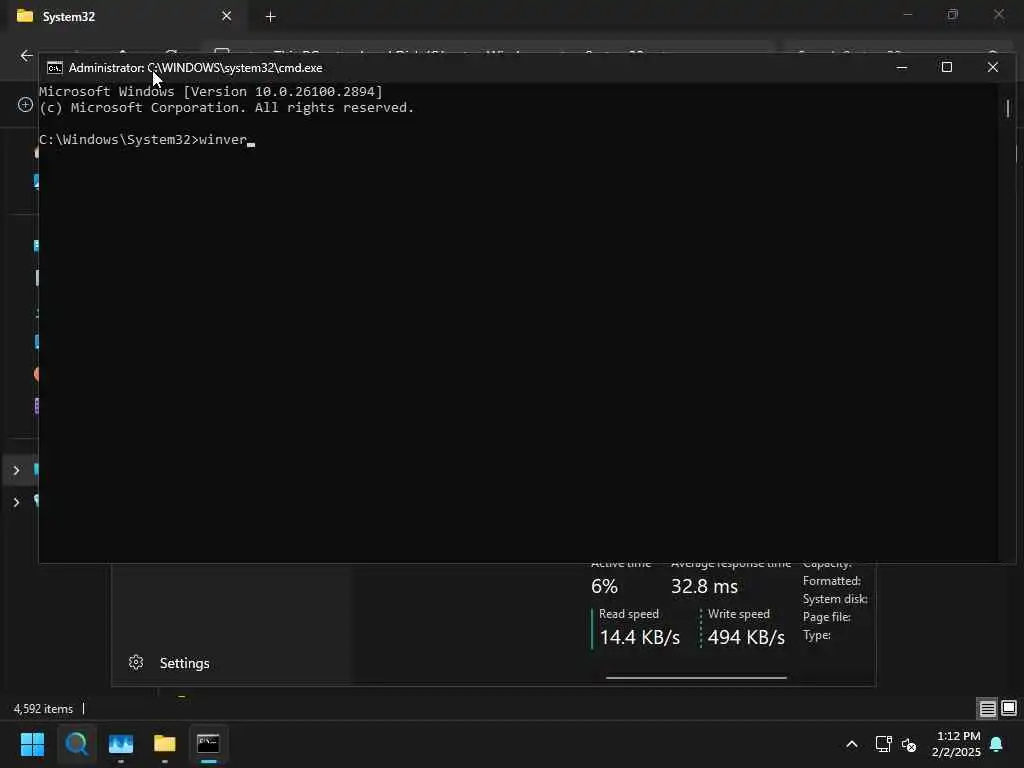Image resolution: width=1024 pixels, height=768 pixels.
Task: Close the Administrator cmd.exe window
Action: 993,67
